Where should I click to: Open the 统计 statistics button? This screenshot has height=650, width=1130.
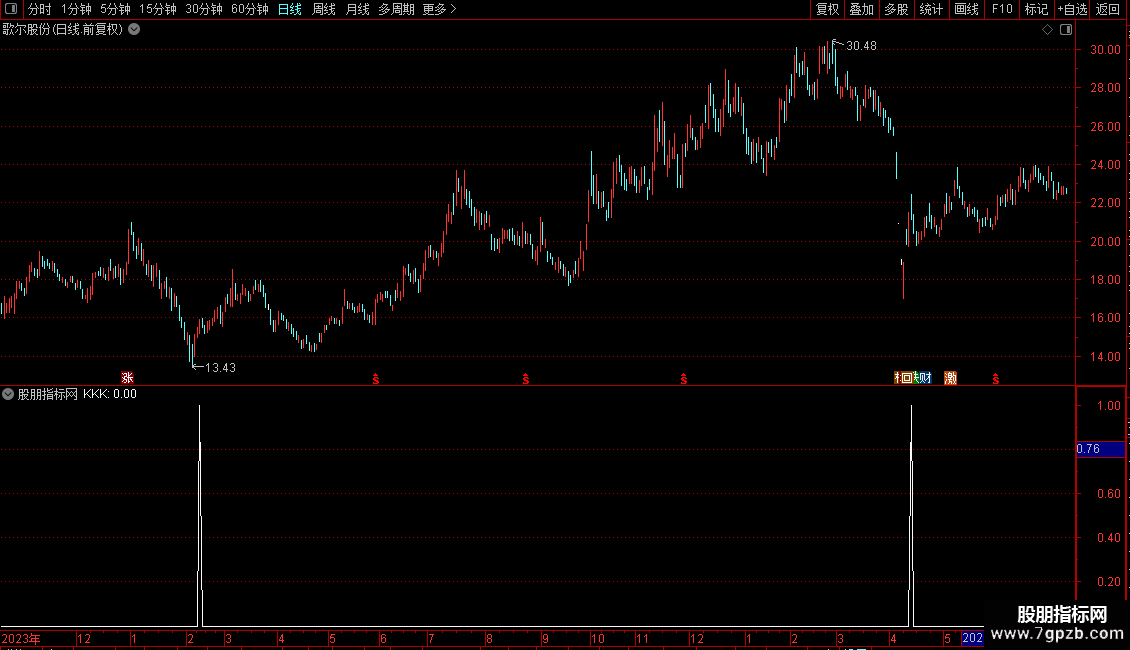931,9
